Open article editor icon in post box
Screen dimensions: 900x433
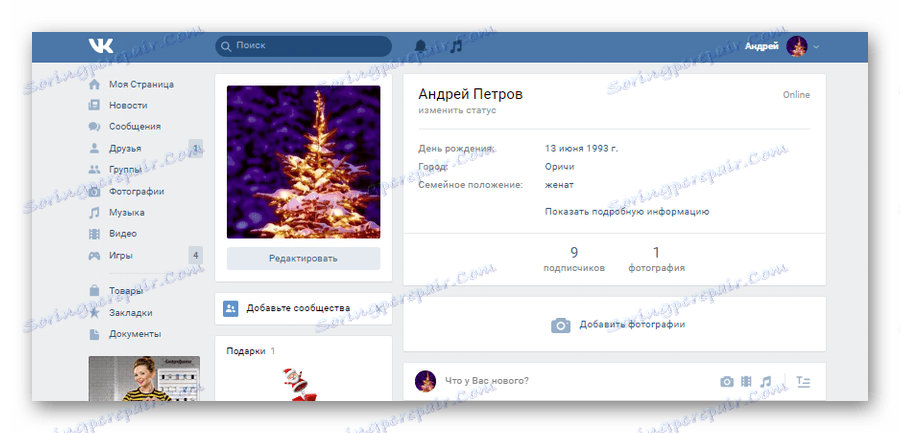(x=804, y=381)
